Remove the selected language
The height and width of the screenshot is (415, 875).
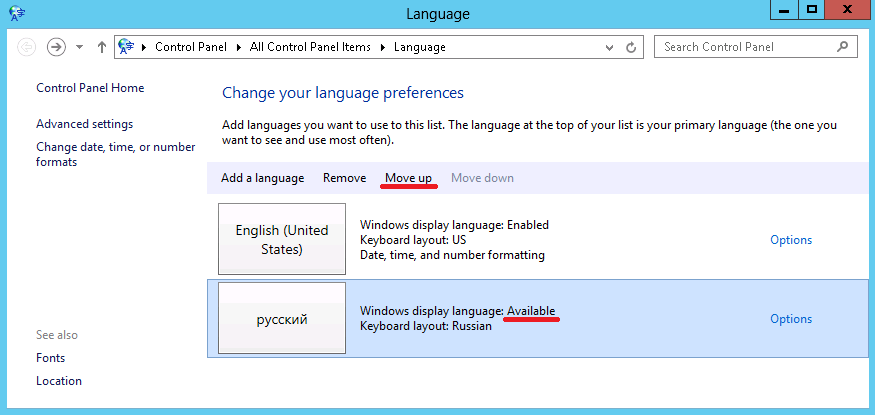(x=344, y=178)
